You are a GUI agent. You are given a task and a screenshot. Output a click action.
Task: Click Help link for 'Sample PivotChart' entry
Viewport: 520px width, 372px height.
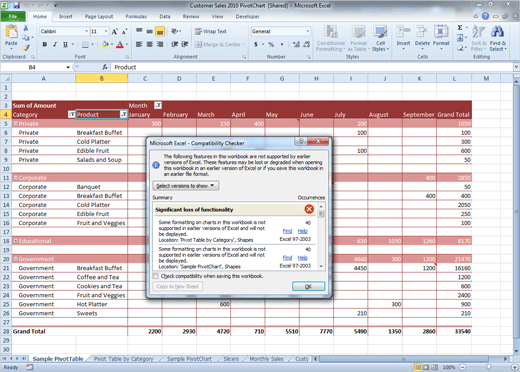[x=303, y=258]
